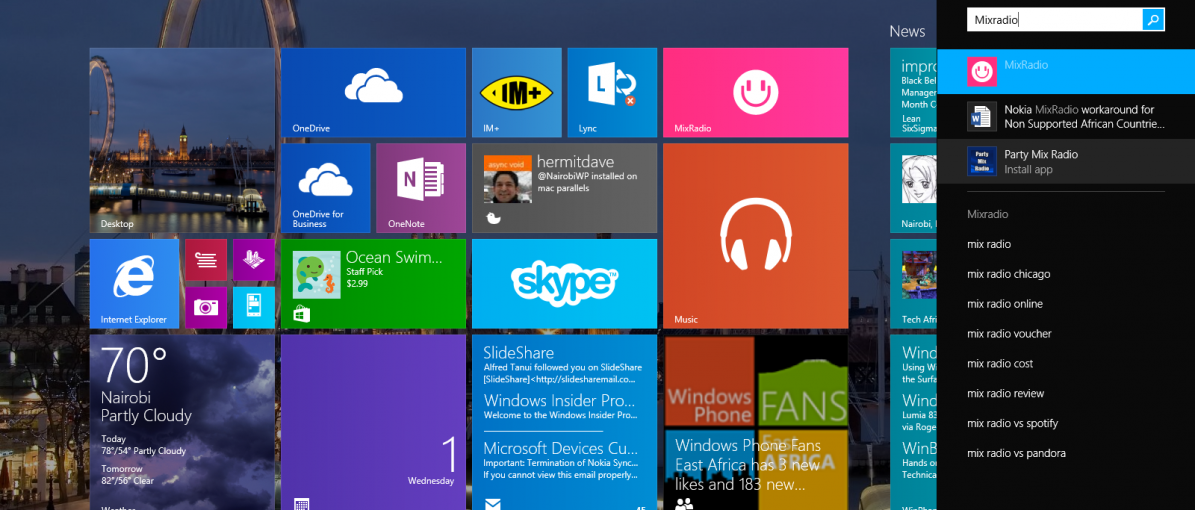Open the small red Reading List tile
The image size is (1195, 510).
pyautogui.click(x=206, y=260)
